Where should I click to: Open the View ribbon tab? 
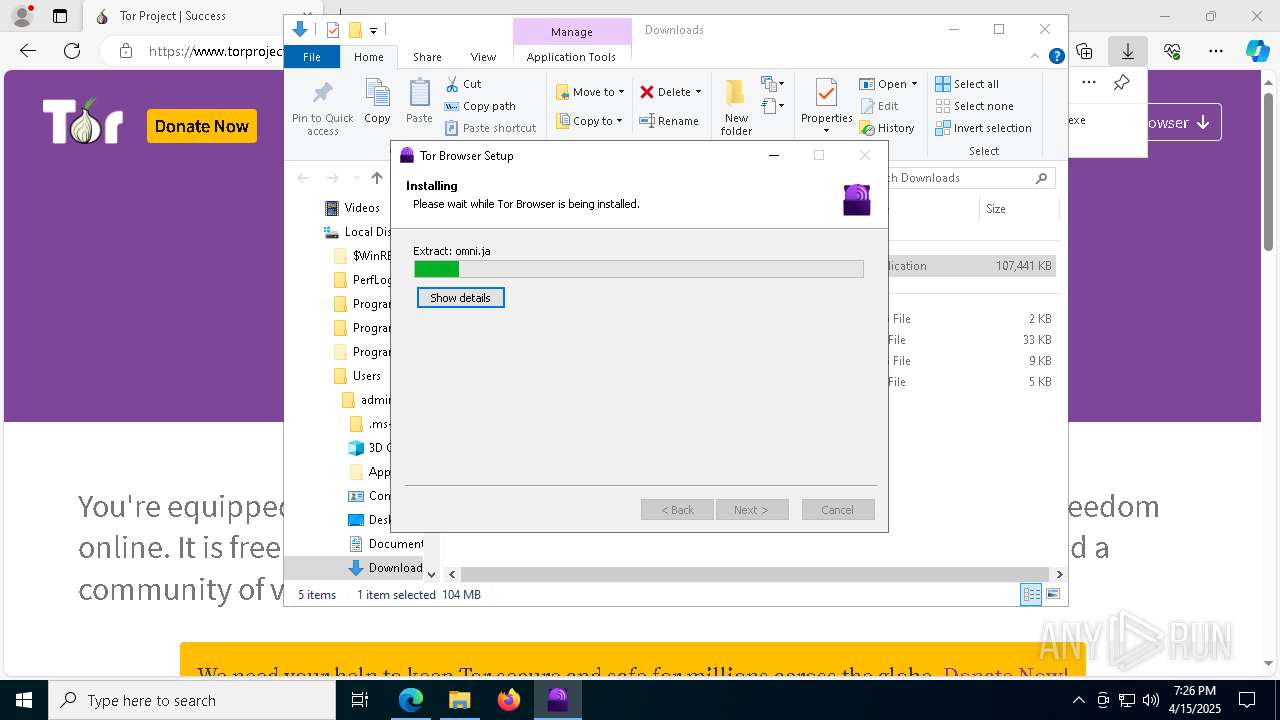483,57
